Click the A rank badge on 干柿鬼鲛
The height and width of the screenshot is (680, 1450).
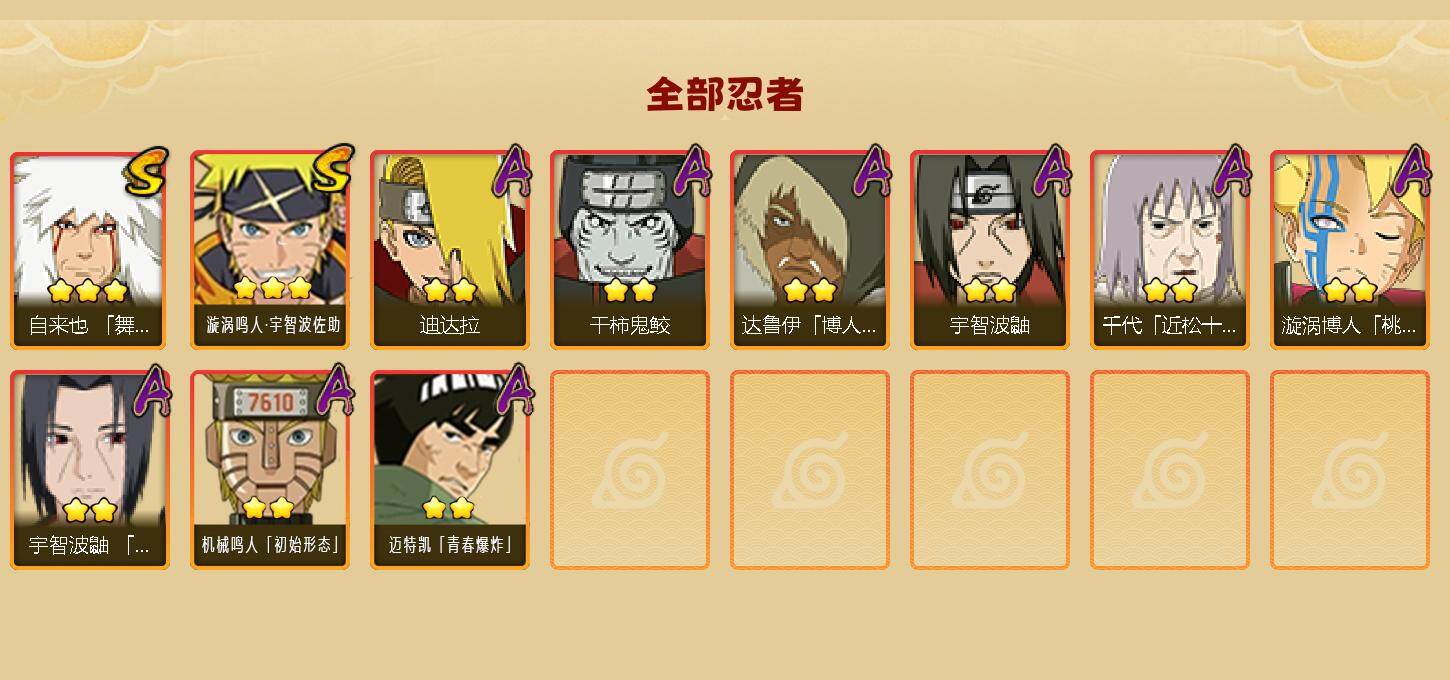[x=692, y=171]
